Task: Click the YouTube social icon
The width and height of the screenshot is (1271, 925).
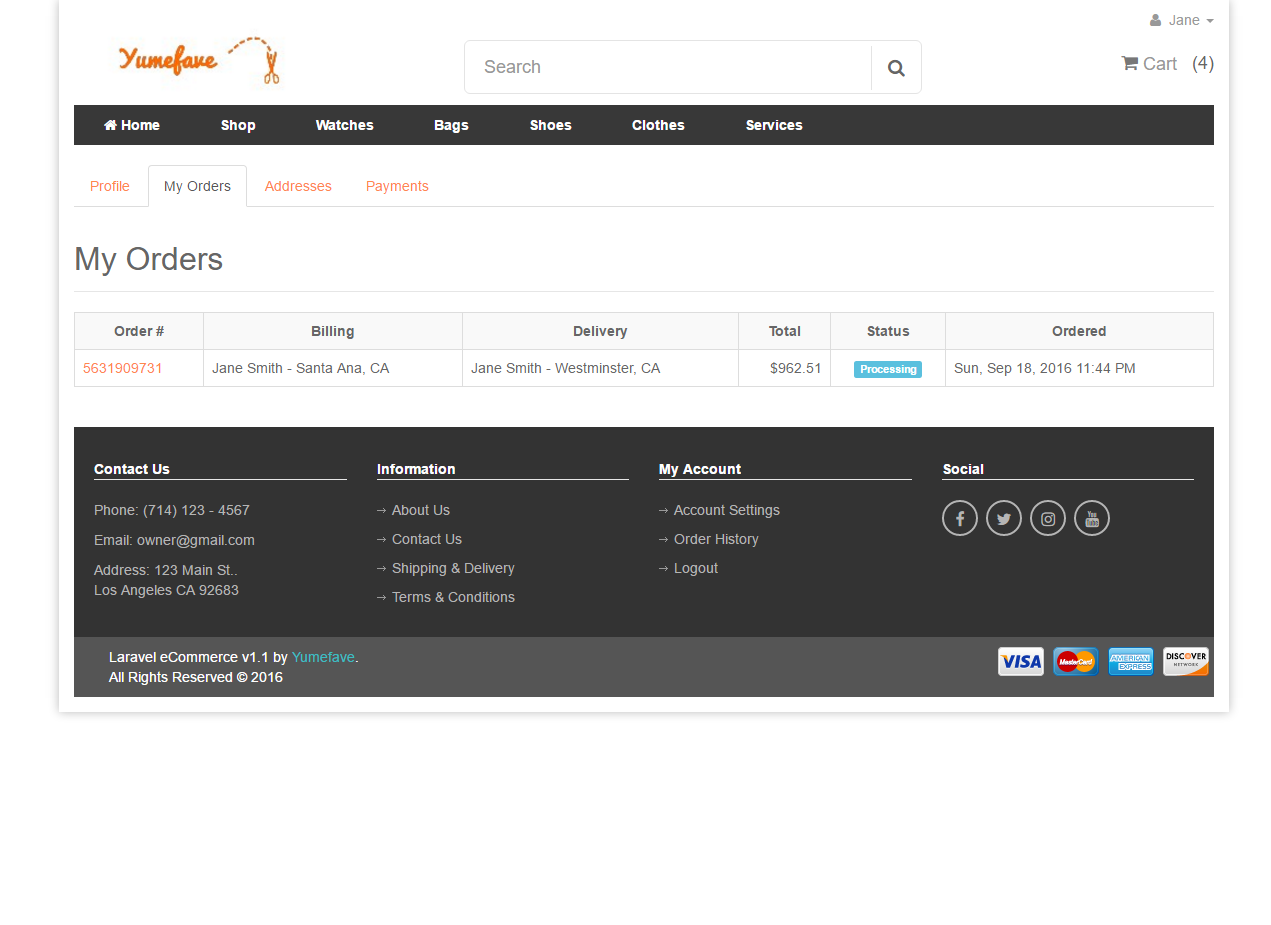Action: [1092, 518]
